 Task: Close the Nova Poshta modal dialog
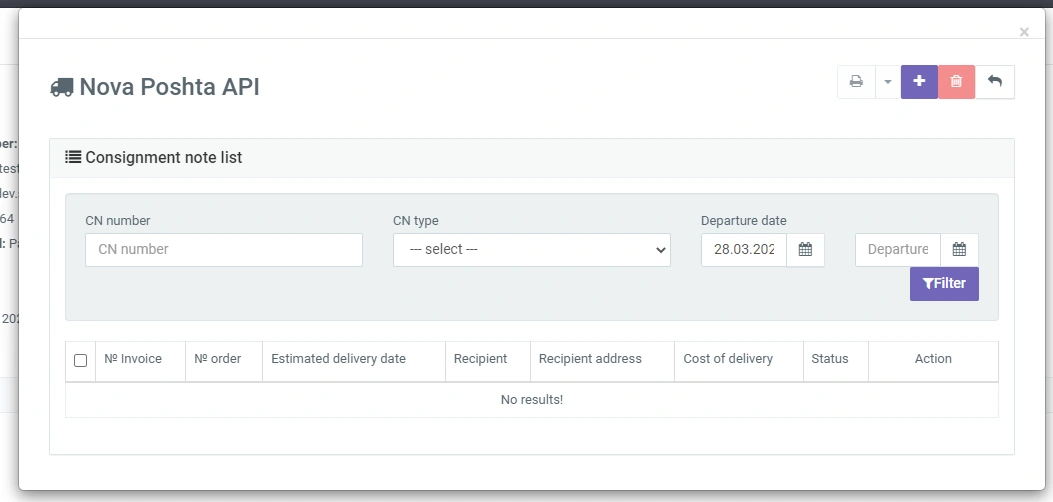point(1024,32)
